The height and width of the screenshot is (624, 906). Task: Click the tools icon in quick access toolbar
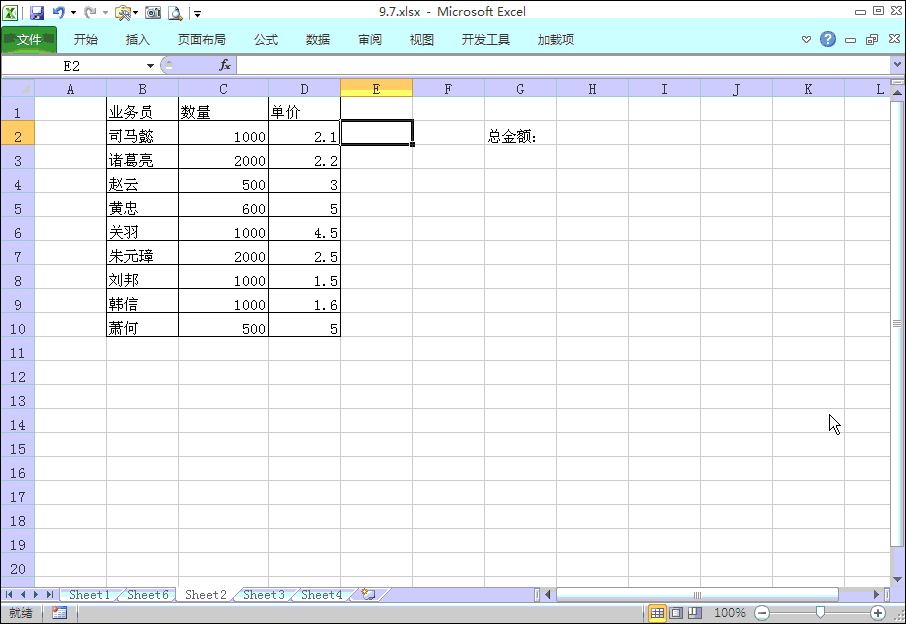(122, 13)
